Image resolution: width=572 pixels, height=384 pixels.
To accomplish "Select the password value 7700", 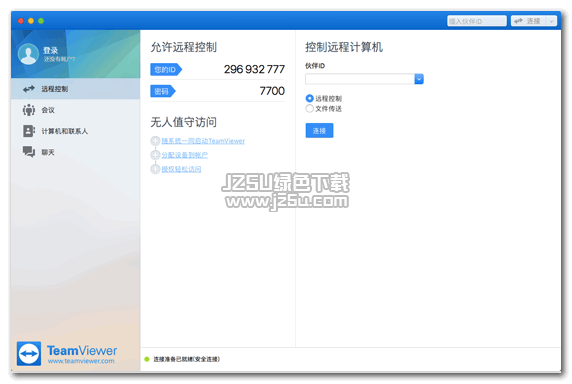I will point(272,91).
